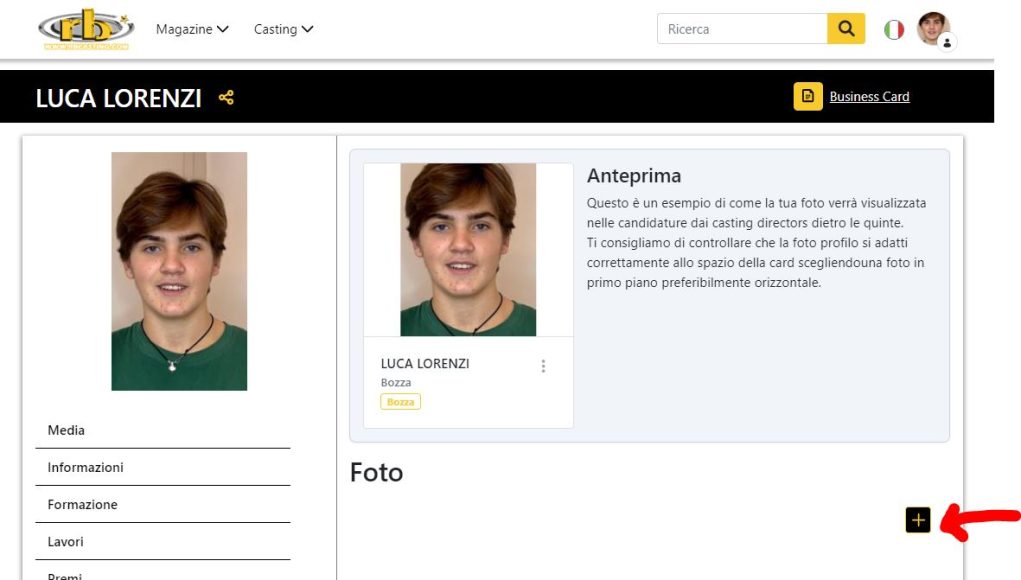Open the user avatar in header
The image size is (1021, 580).
click(x=936, y=29)
